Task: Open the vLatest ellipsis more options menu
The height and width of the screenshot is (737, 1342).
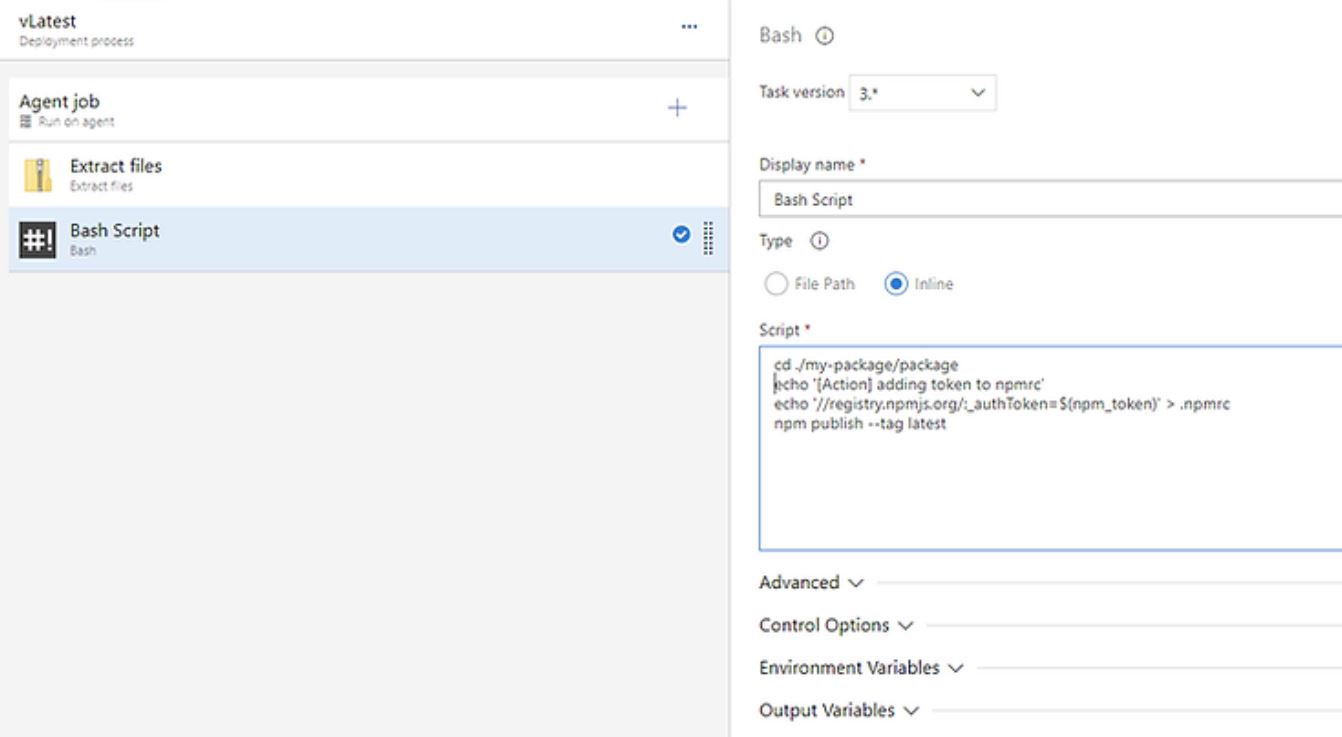Action: 689,27
